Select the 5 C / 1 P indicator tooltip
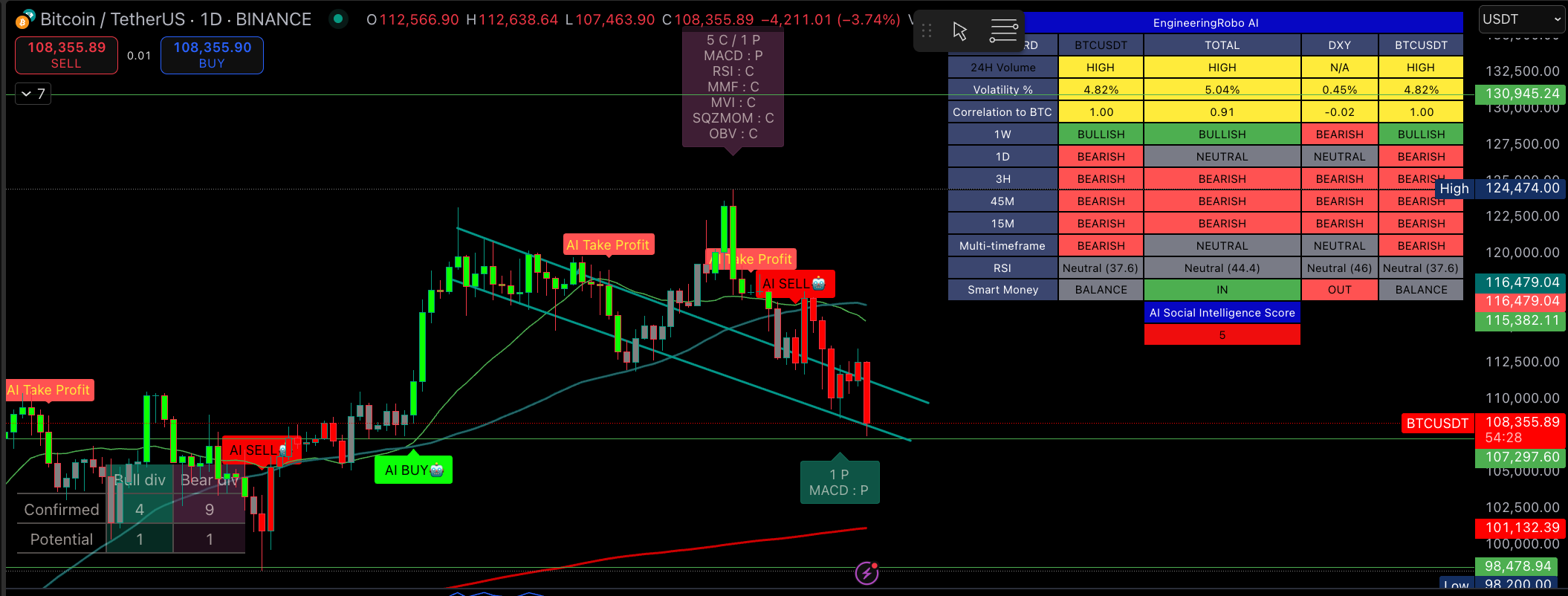Image resolution: width=1568 pixels, height=596 pixels. coord(733,87)
